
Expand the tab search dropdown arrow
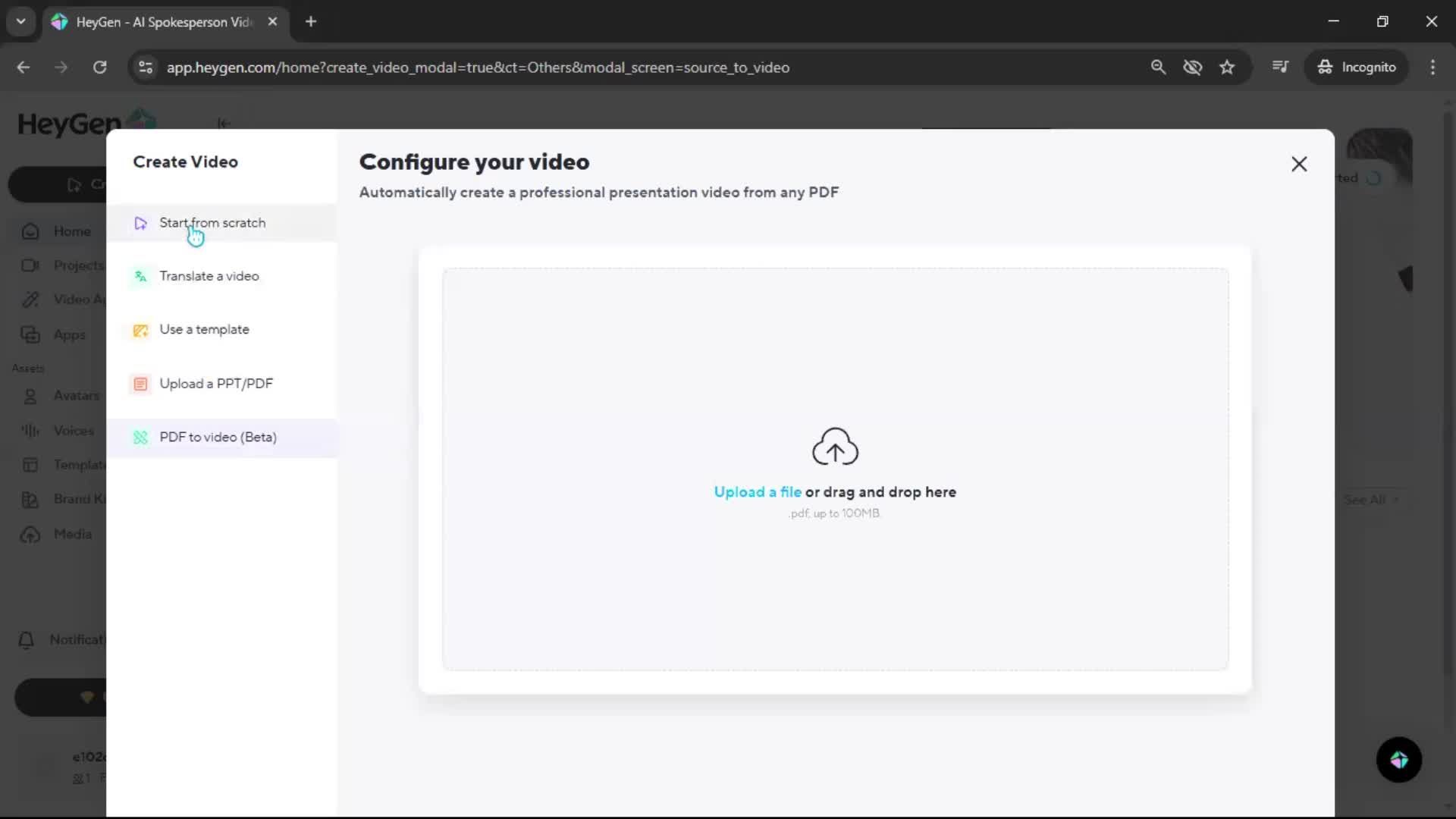(21, 21)
